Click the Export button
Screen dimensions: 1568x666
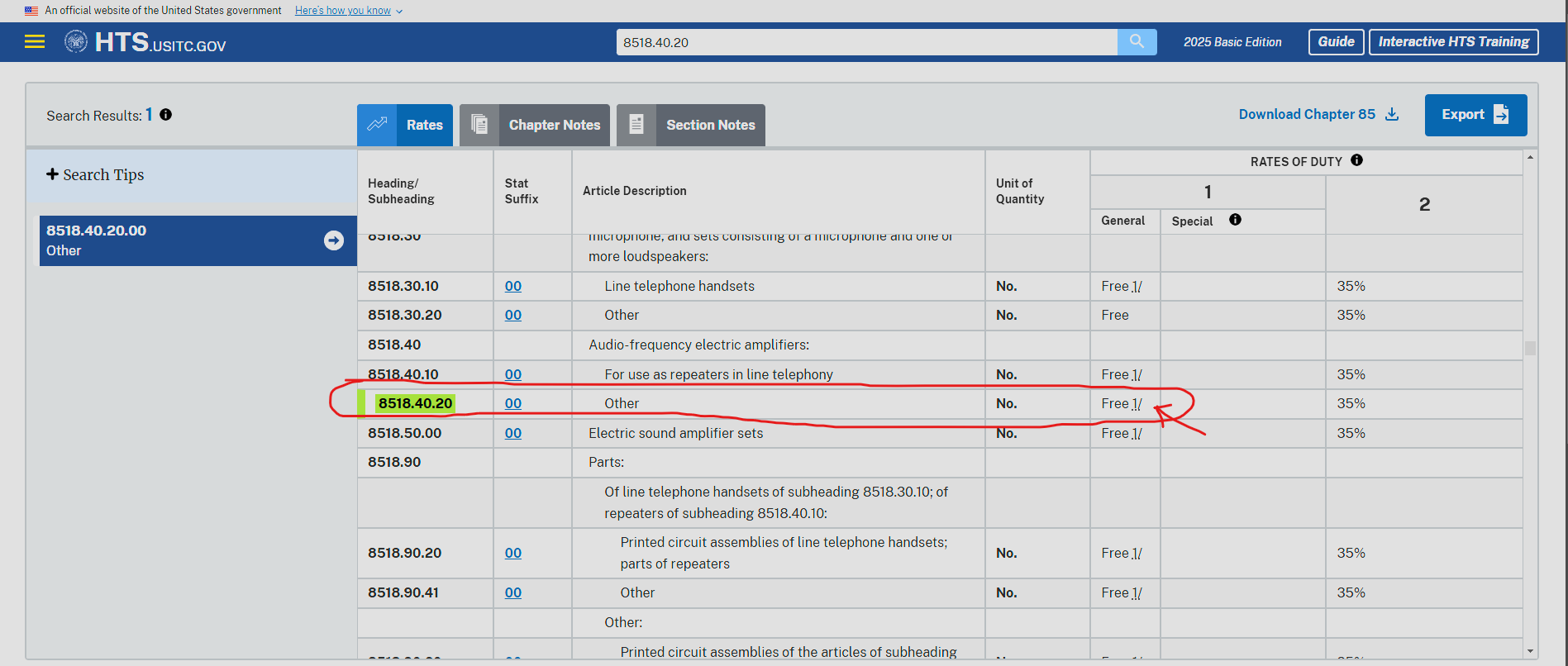pos(1475,115)
